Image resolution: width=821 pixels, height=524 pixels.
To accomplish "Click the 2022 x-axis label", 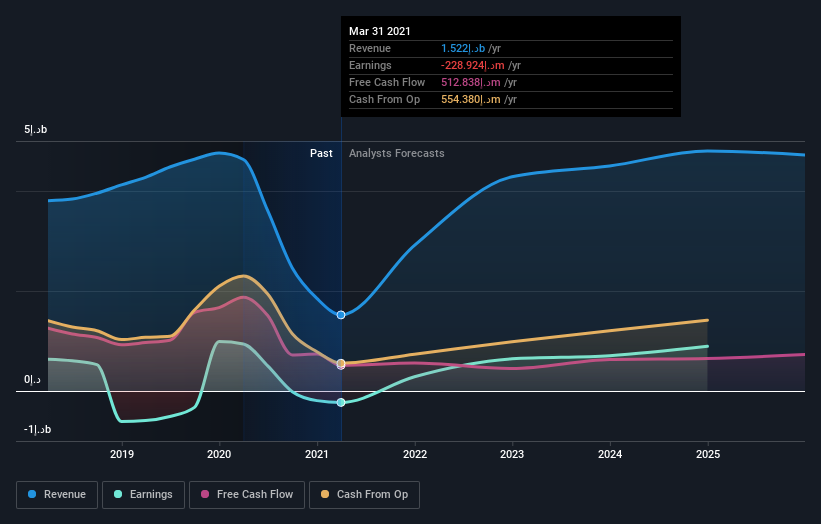I will [415, 454].
